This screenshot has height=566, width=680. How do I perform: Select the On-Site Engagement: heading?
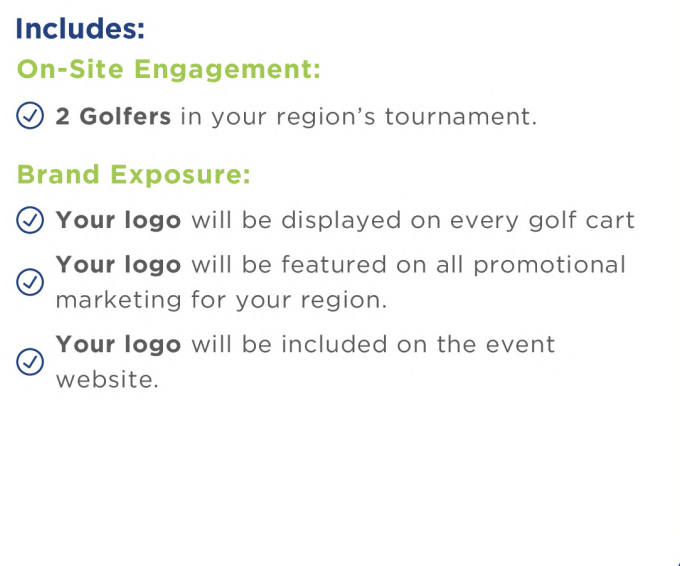169,70
